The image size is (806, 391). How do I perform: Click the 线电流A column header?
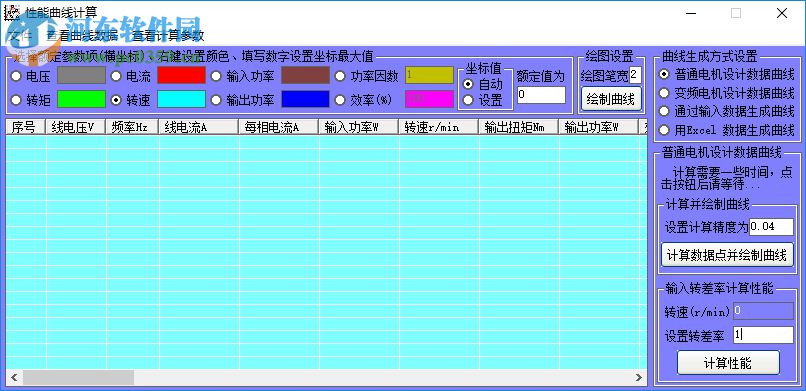coord(199,127)
